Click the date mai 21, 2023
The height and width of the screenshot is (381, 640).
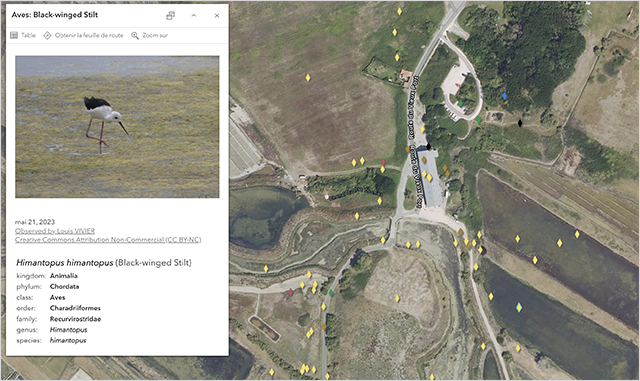[x=35, y=222]
